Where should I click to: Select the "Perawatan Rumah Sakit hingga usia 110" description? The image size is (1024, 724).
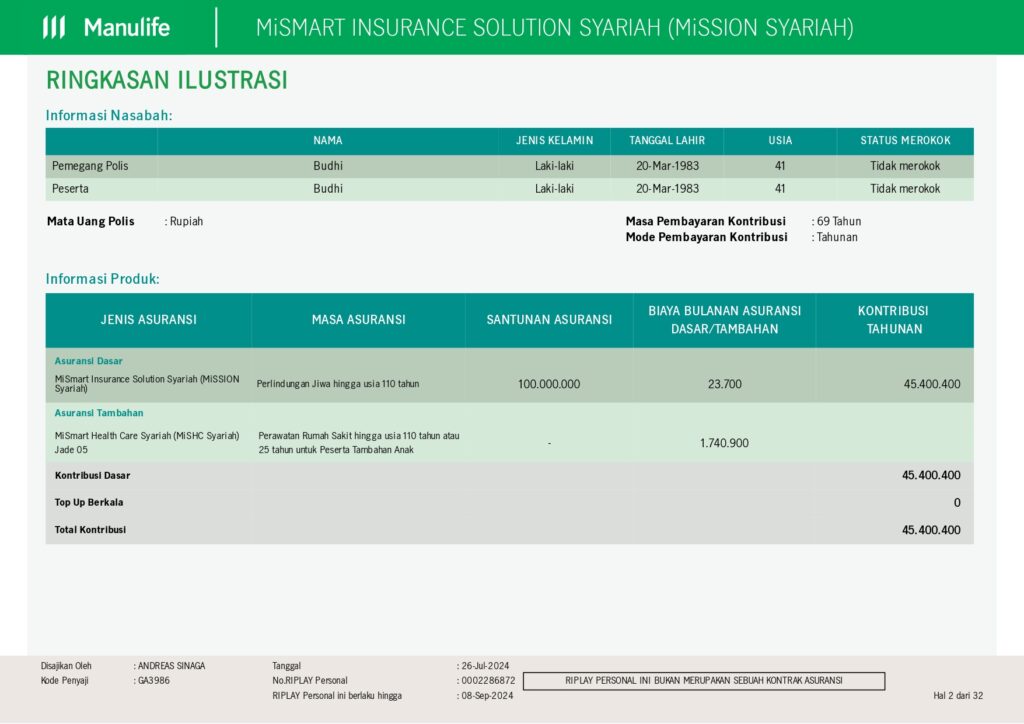(359, 443)
